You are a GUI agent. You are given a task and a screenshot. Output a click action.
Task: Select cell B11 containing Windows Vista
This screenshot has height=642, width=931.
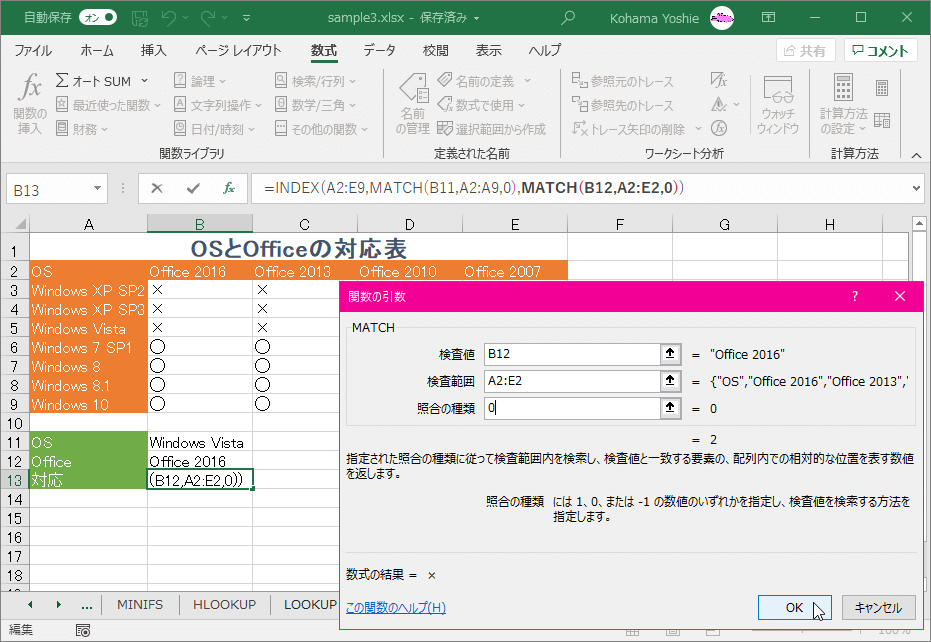(200, 442)
